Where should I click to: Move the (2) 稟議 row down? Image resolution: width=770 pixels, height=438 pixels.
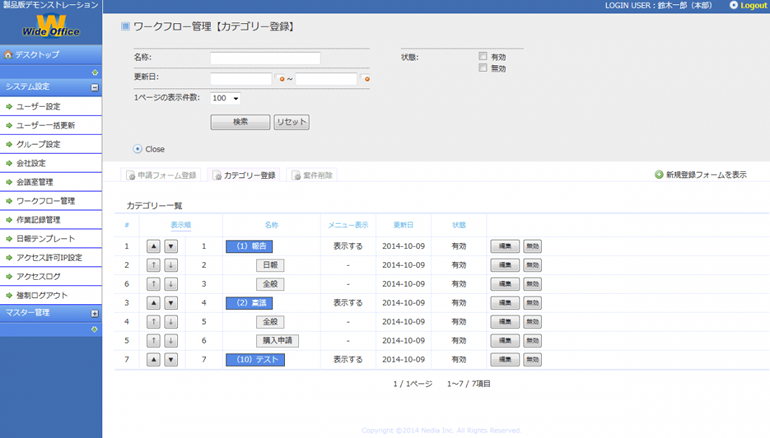[171, 303]
